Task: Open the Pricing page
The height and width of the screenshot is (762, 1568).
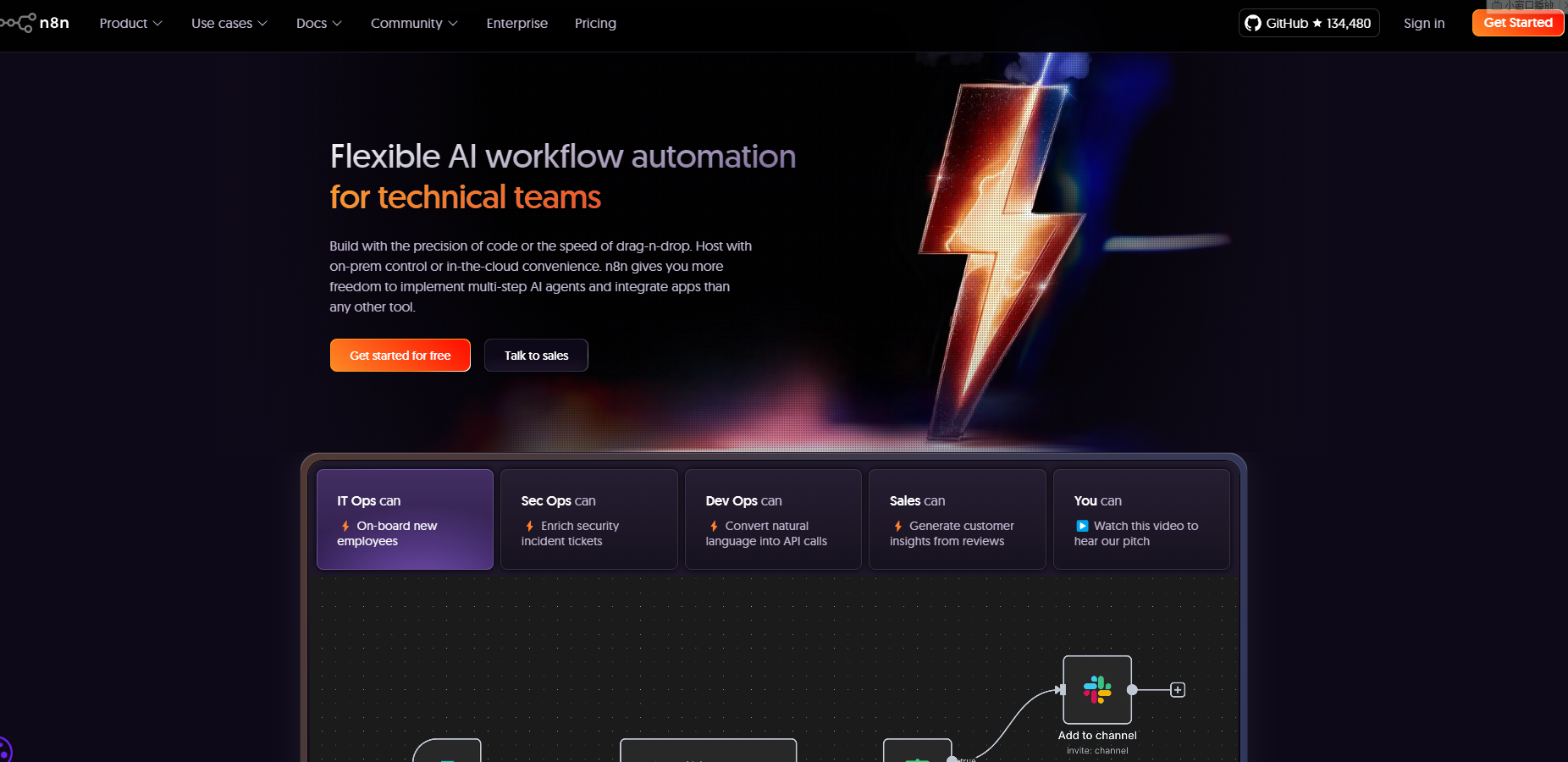Action: tap(595, 24)
